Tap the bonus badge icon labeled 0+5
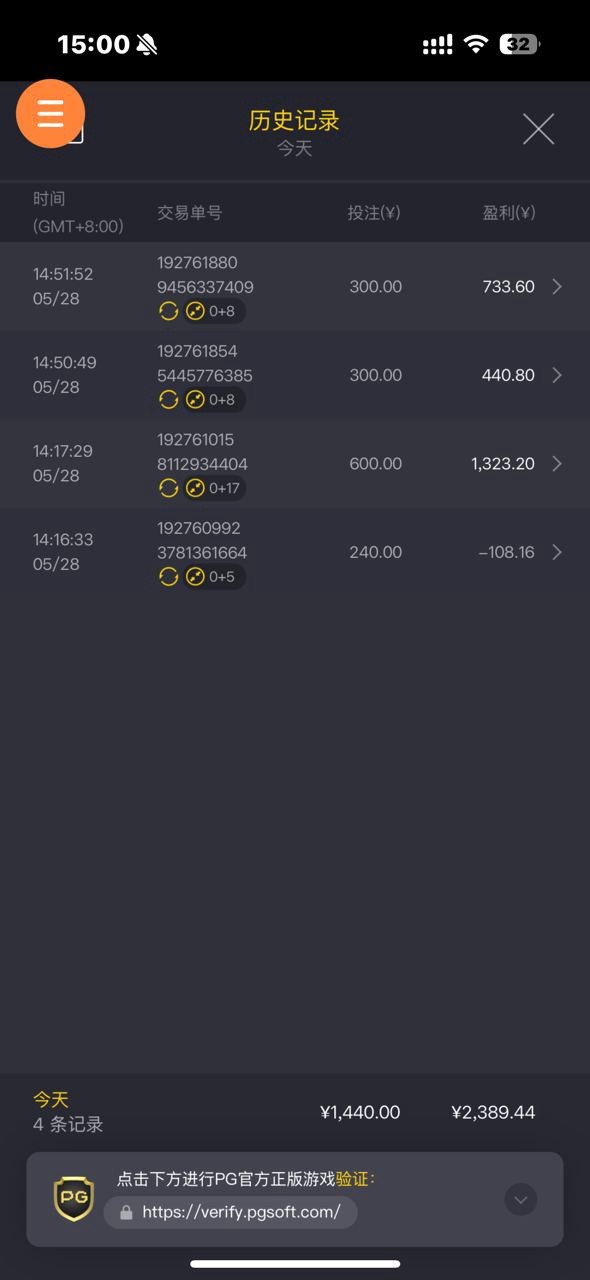The height and width of the screenshot is (1280, 590). [x=196, y=577]
